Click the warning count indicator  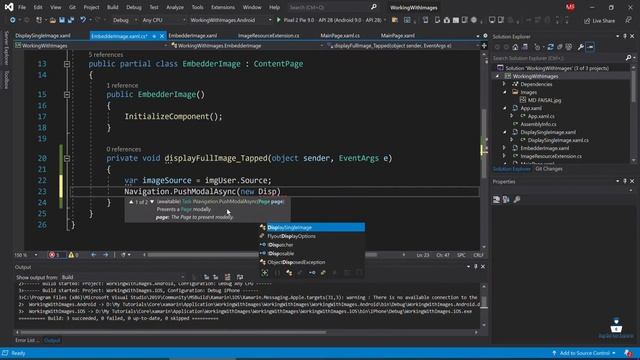point(73,255)
